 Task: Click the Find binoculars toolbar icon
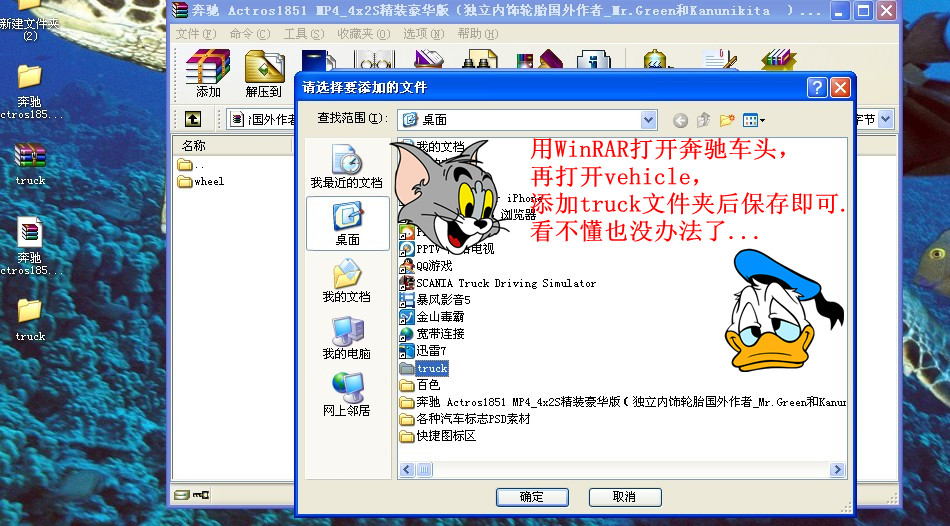tap(480, 59)
